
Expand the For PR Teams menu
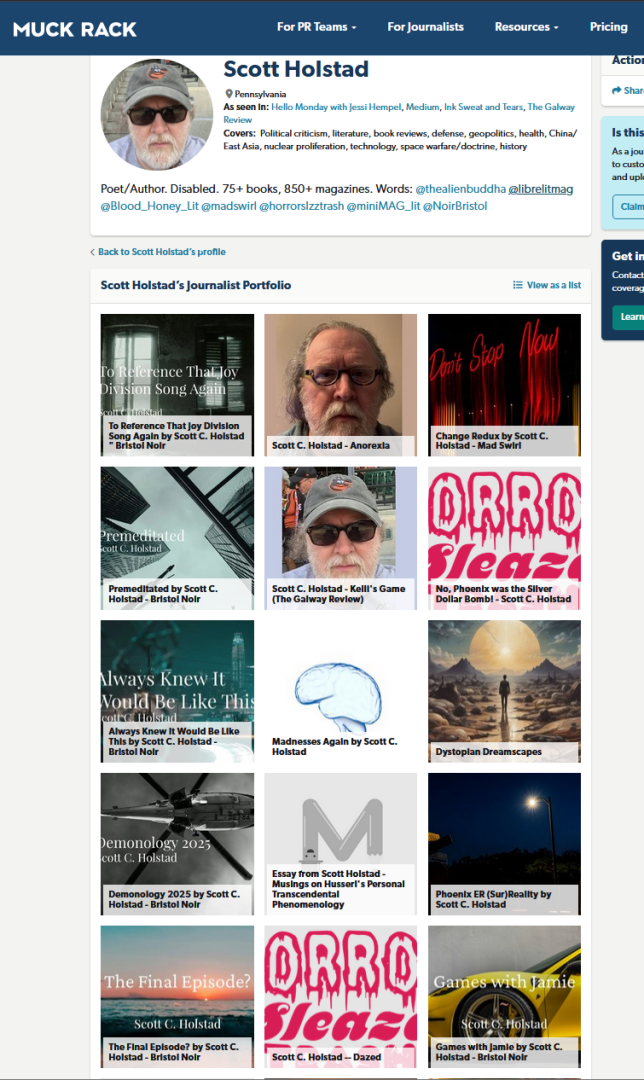point(316,27)
